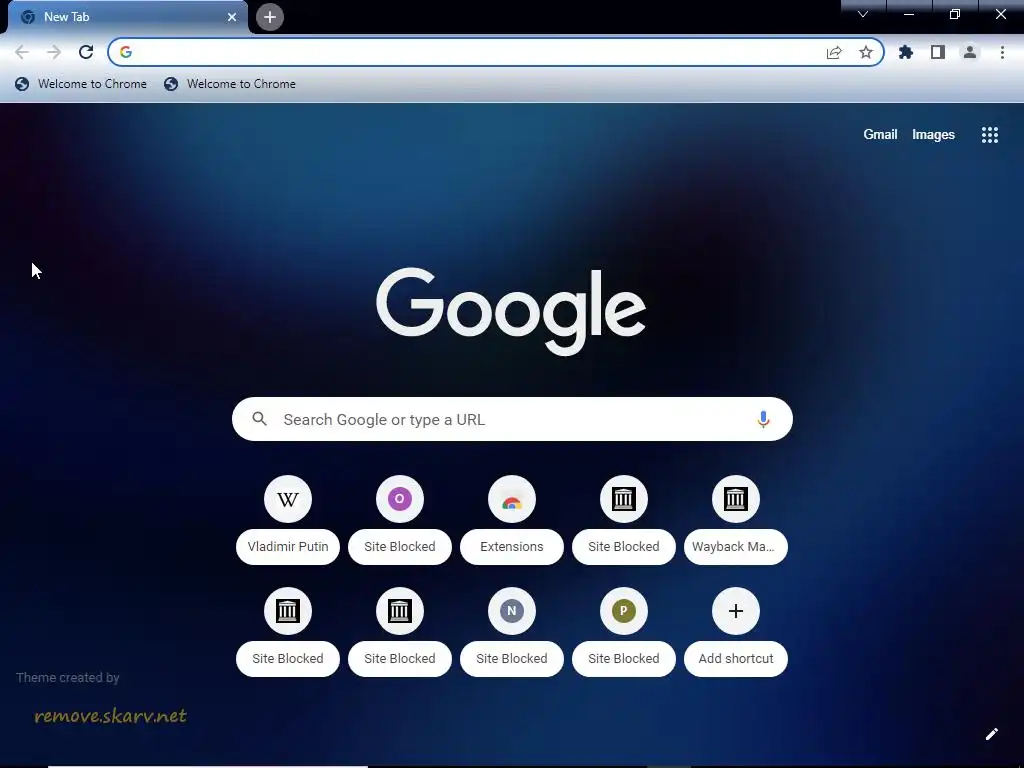Viewport: 1024px width, 768px height.
Task: Click the Search Google or type a URL box
Action: [x=512, y=419]
